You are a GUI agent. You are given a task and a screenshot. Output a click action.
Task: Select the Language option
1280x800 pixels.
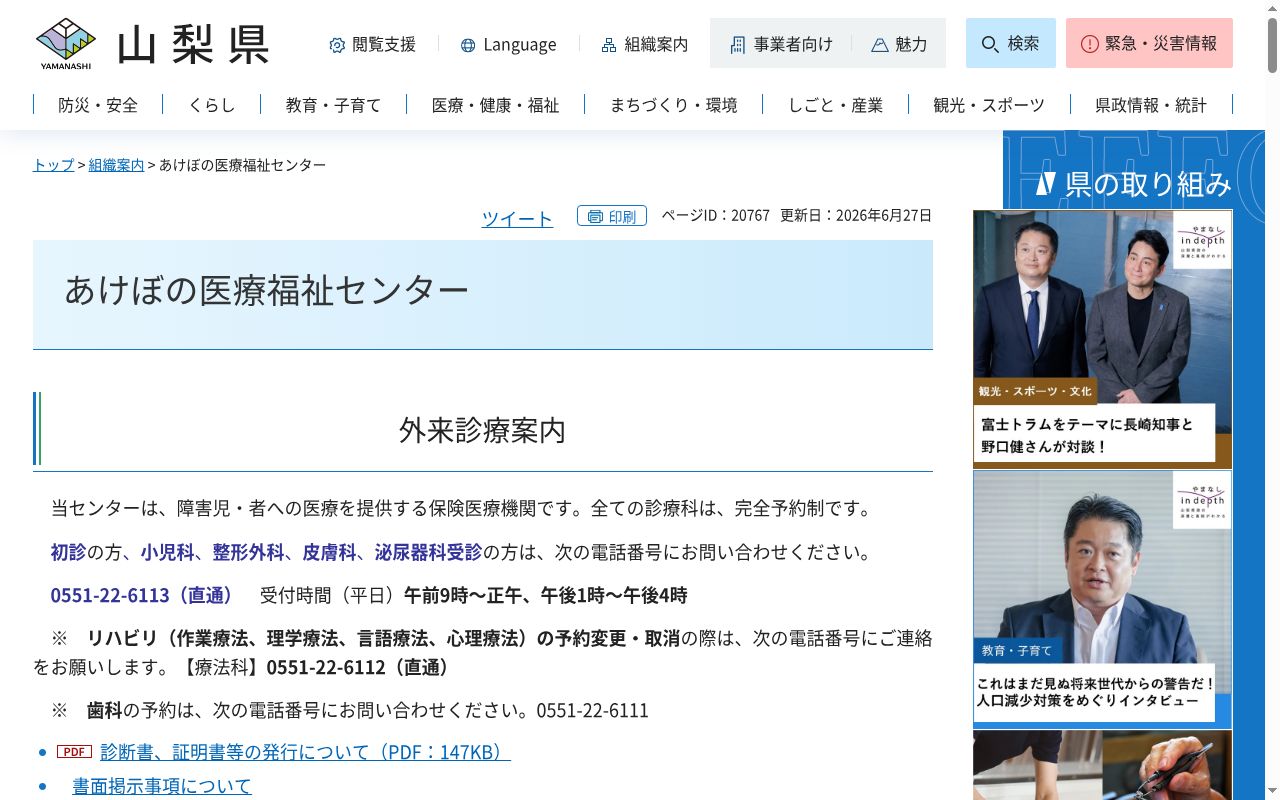[508, 45]
